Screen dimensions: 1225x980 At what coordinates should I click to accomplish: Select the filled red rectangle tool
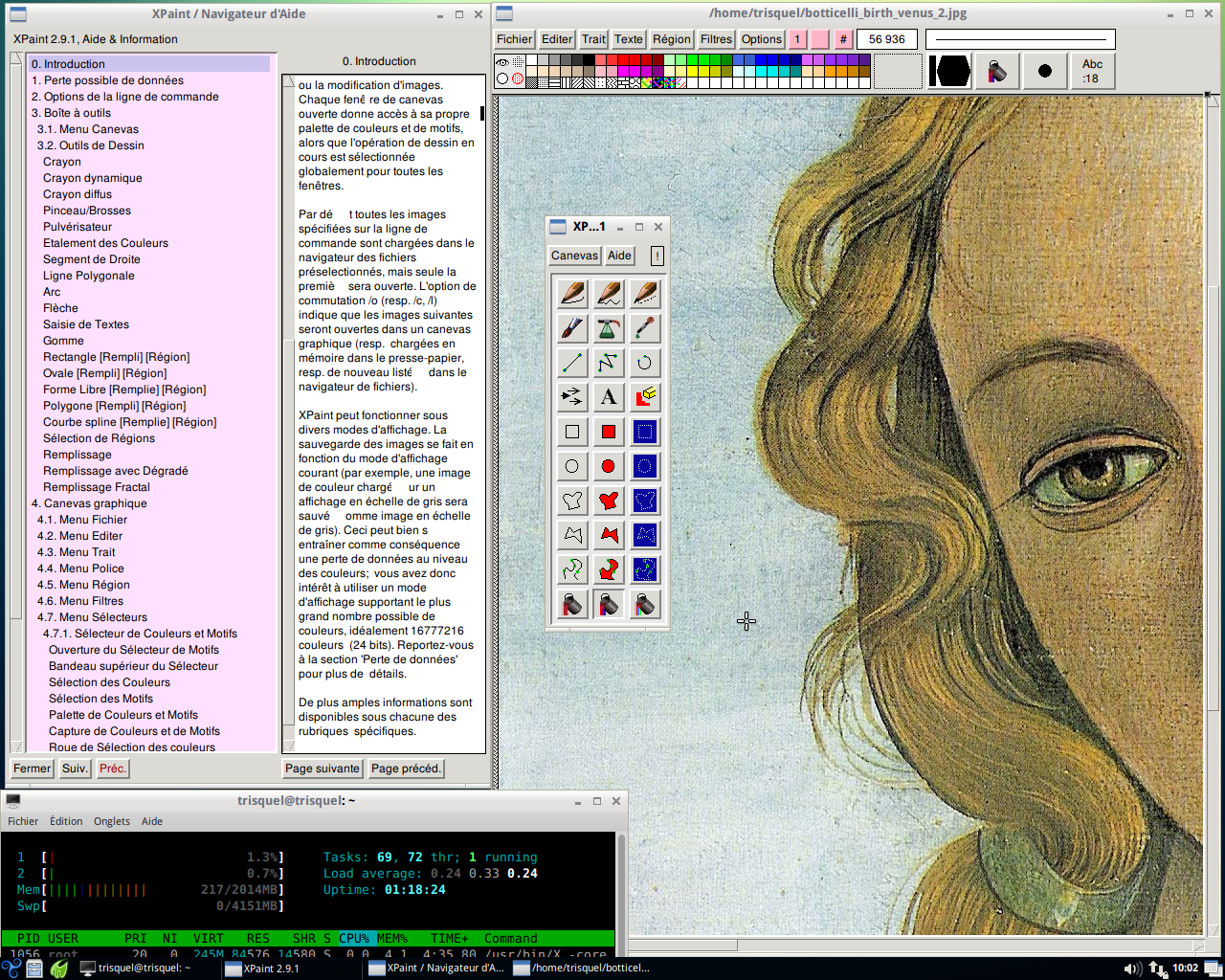pyautogui.click(x=609, y=432)
